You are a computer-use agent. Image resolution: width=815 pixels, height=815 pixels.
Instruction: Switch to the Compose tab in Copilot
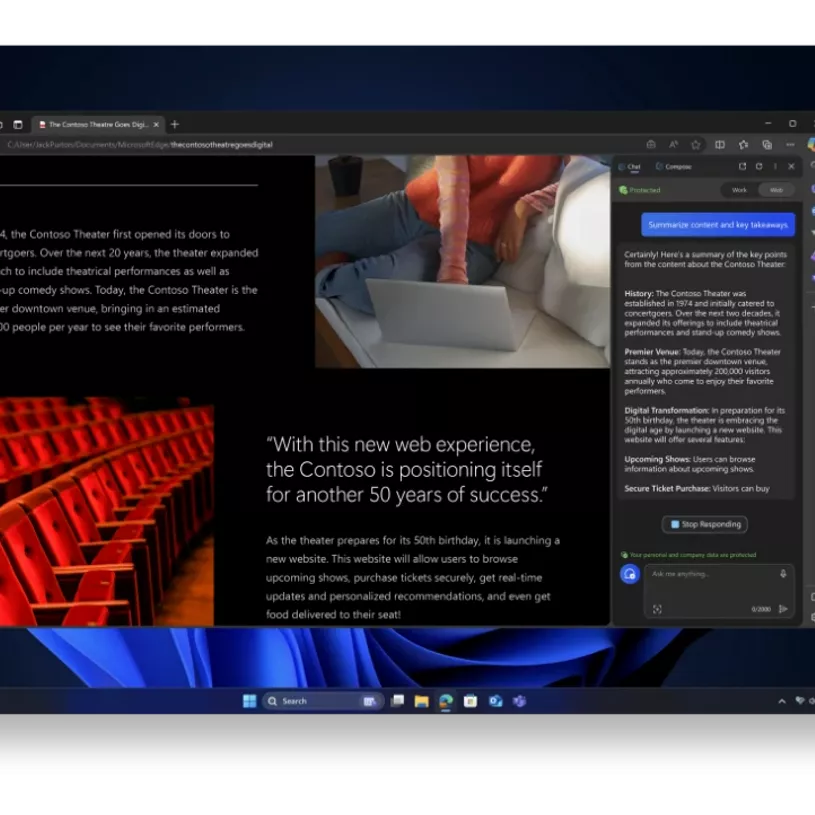(674, 167)
